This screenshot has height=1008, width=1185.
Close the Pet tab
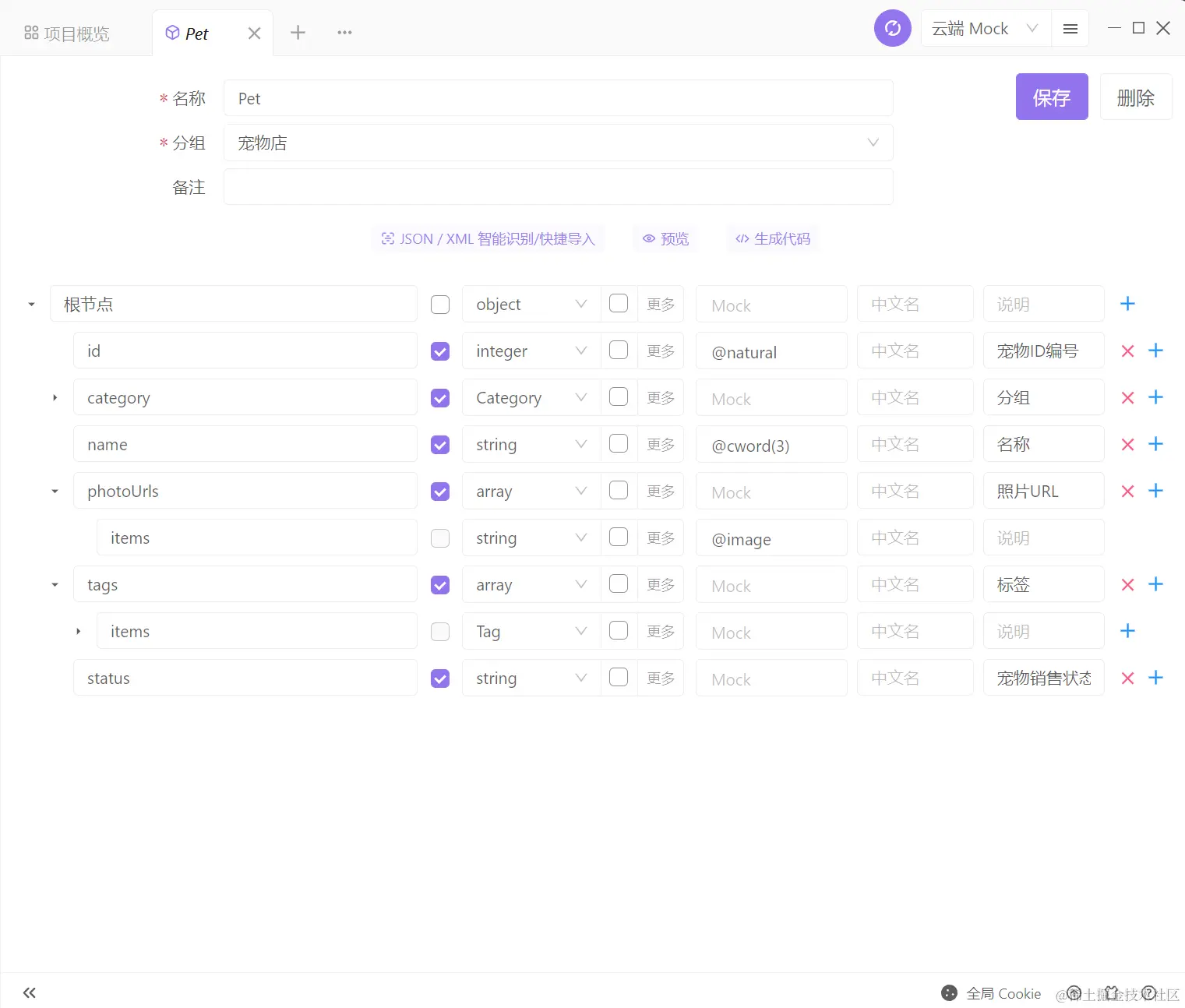tap(254, 33)
